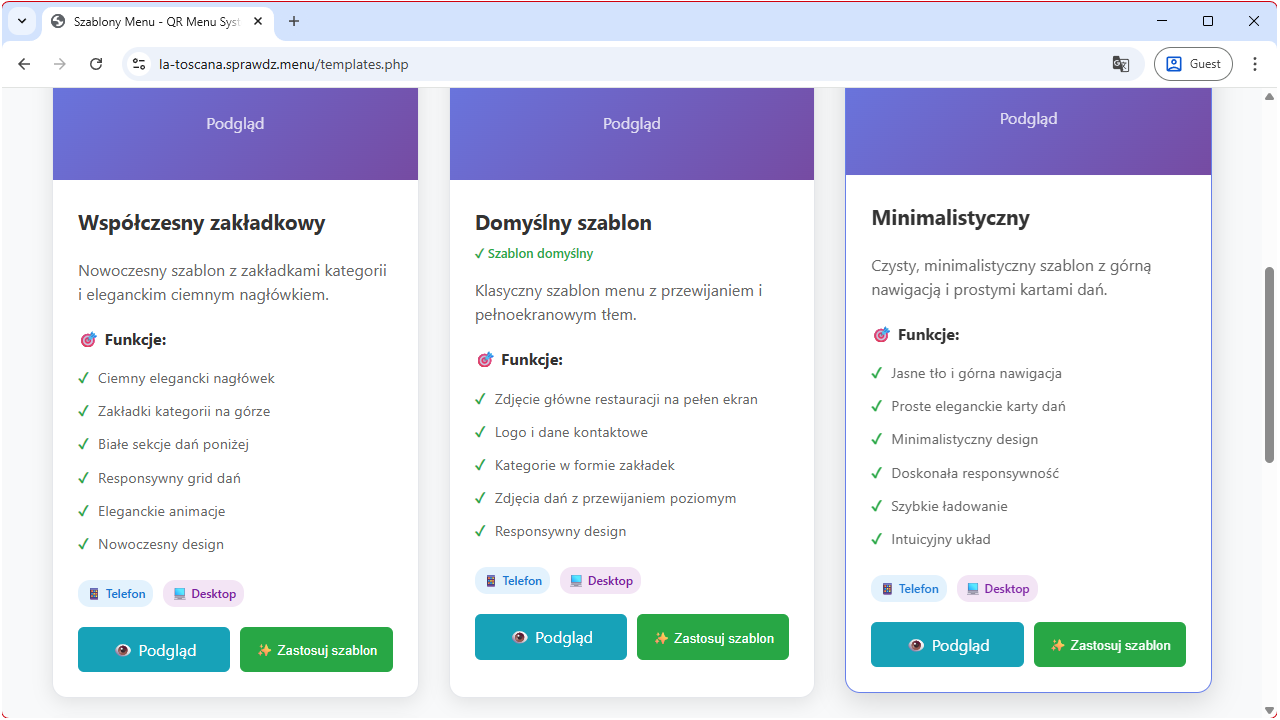Open a new browser tab

pos(294,21)
